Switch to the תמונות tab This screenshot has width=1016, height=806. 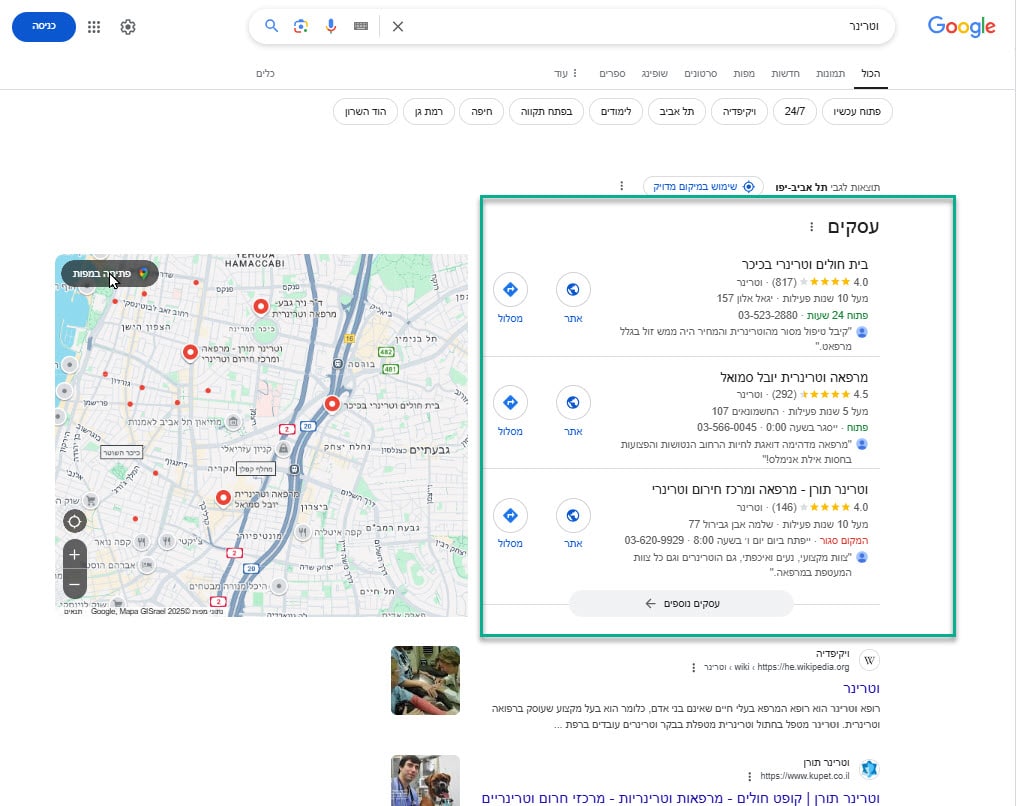(830, 73)
